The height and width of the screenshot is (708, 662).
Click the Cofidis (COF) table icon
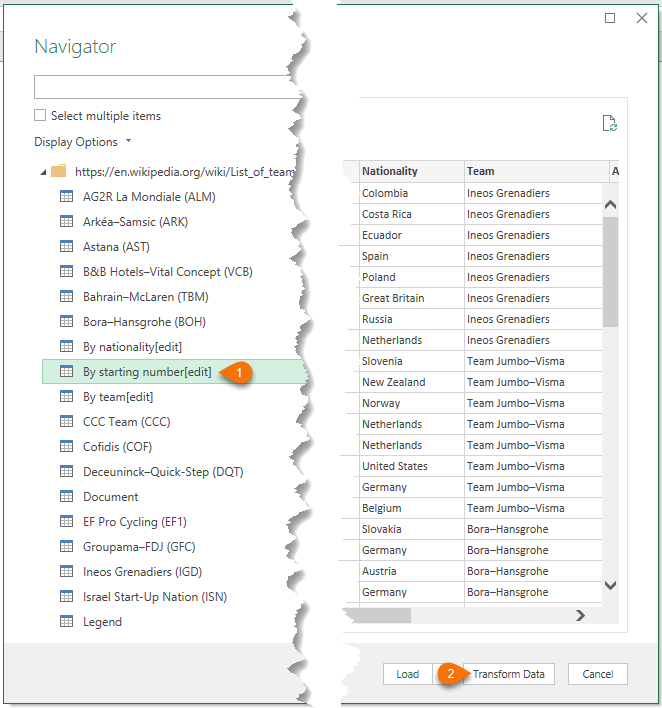[66, 447]
